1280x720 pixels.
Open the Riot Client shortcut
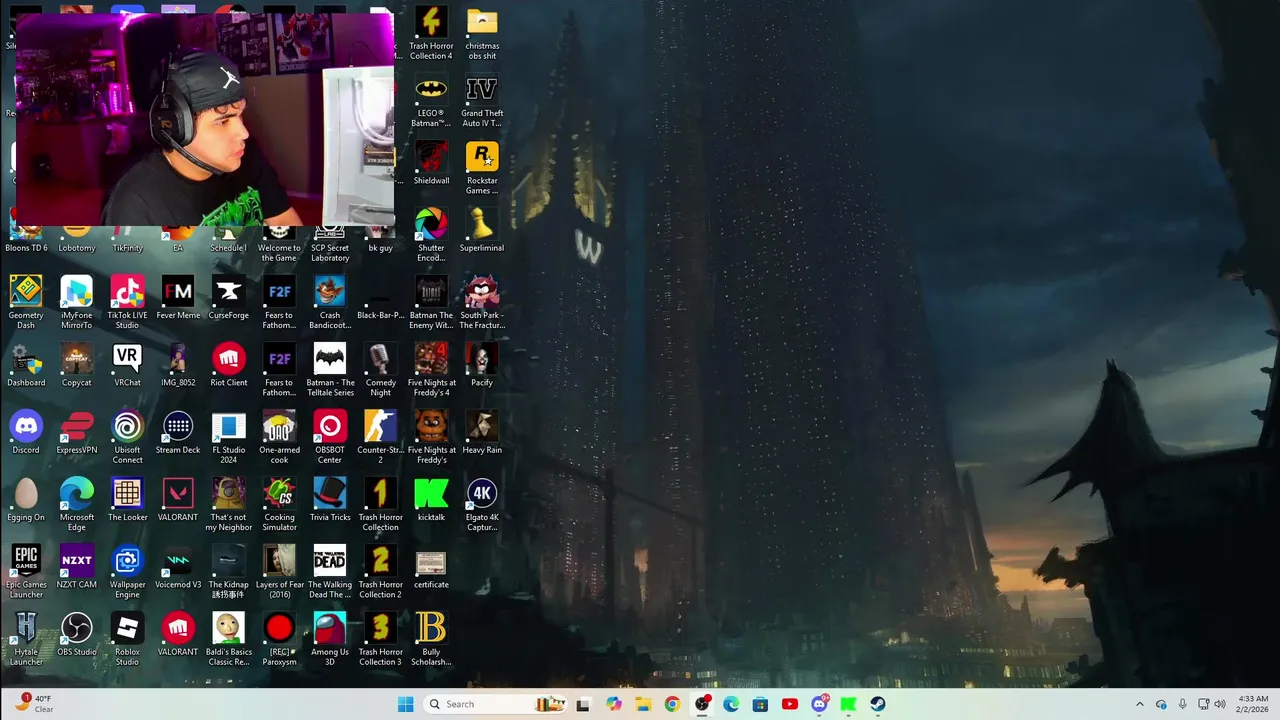(228, 365)
